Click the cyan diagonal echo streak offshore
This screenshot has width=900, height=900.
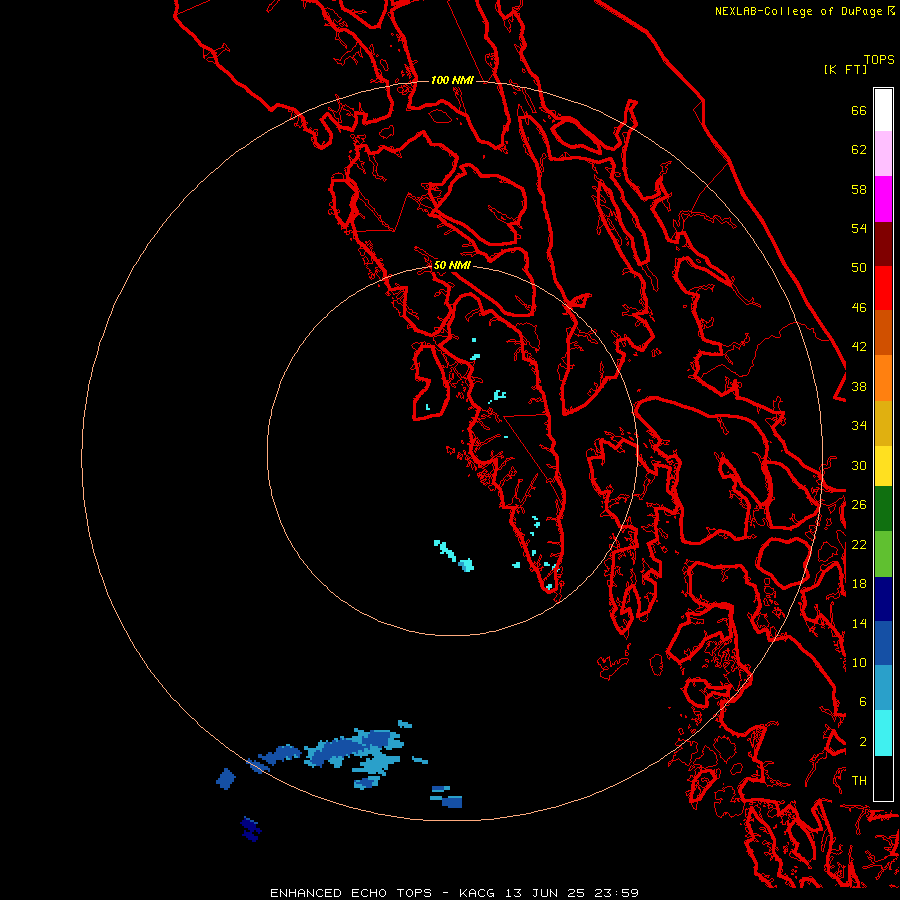click(x=453, y=556)
